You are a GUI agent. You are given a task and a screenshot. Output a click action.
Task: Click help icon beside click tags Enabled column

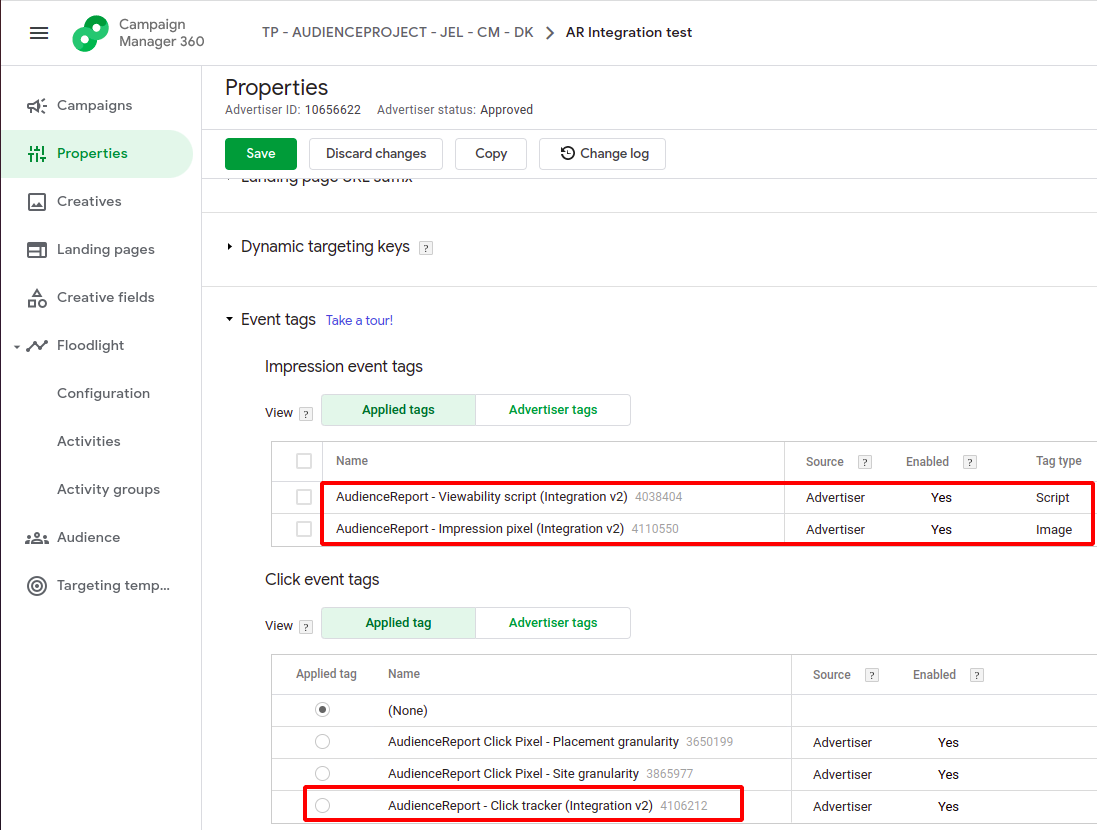tap(977, 675)
